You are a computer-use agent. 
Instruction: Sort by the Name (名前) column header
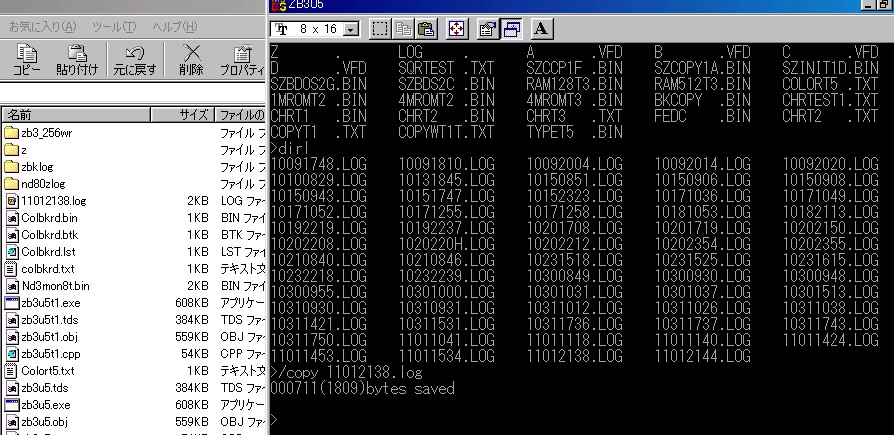tap(76, 115)
